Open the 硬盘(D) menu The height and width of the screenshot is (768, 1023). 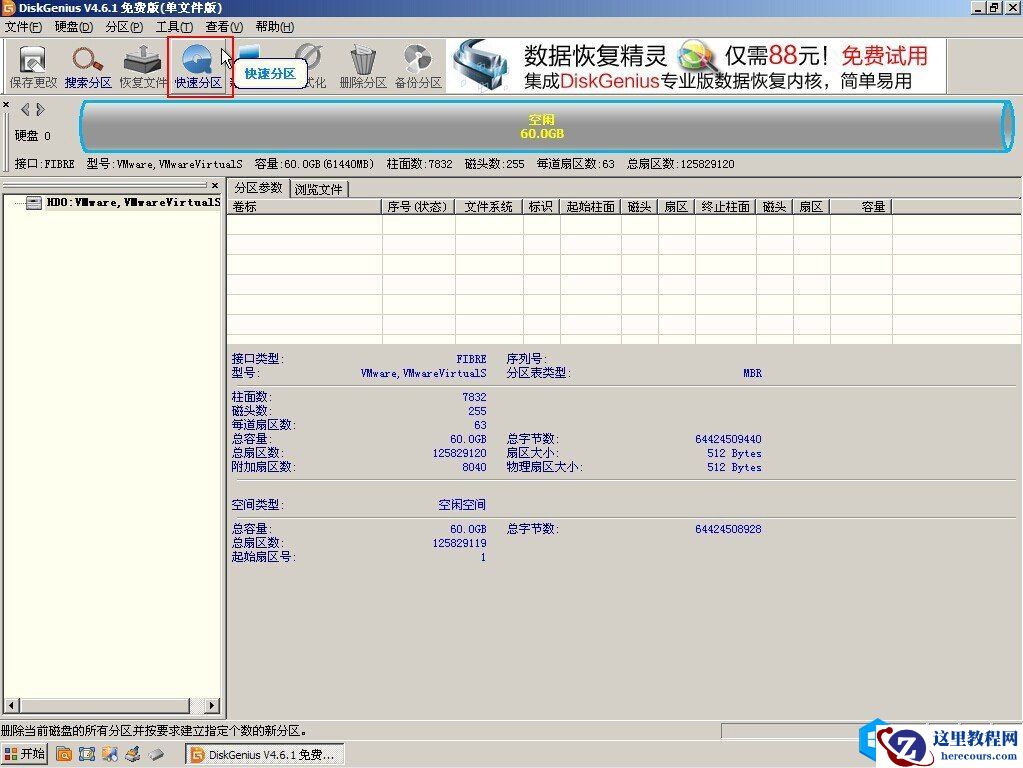click(x=72, y=27)
